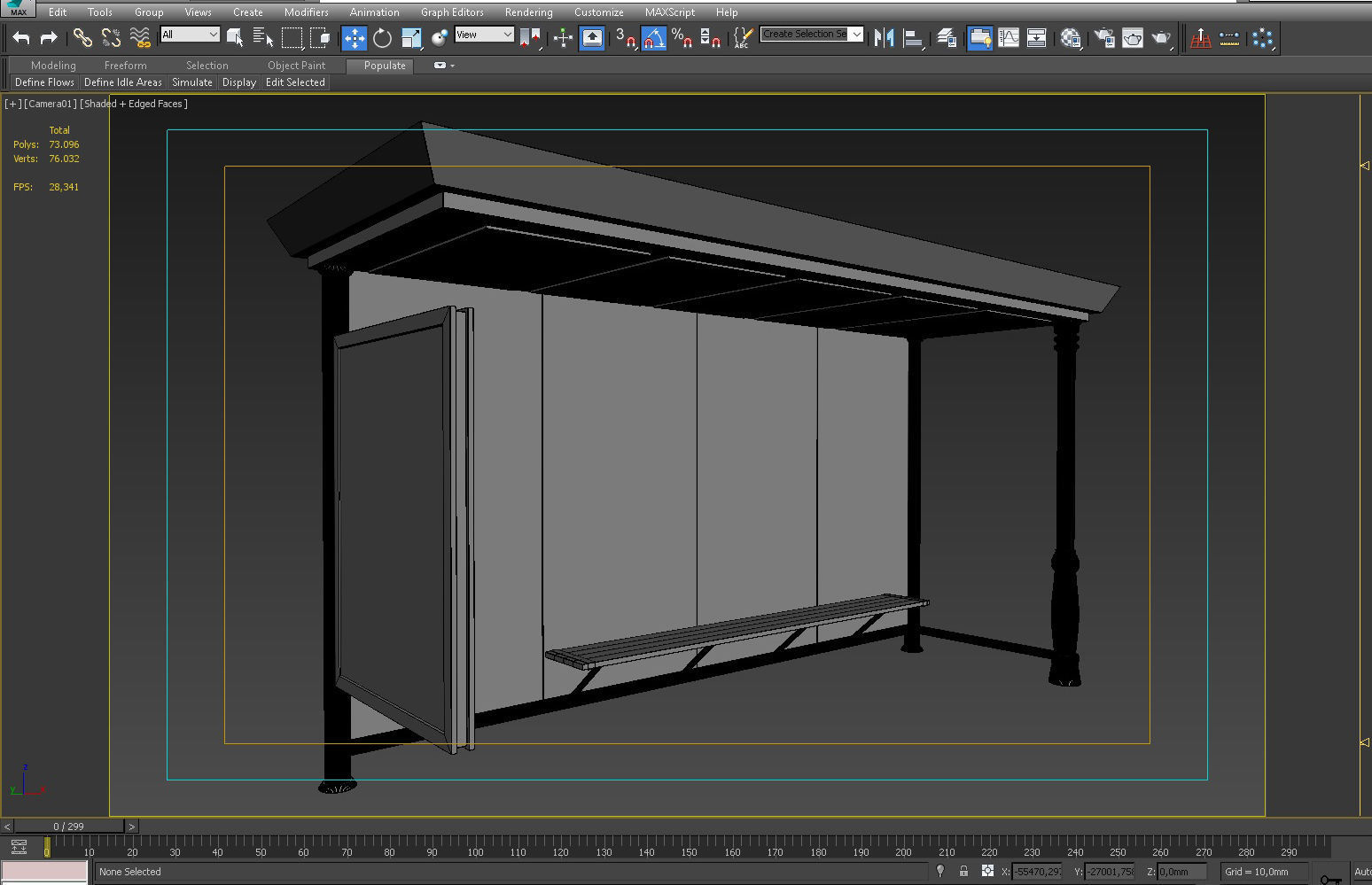Select the Select Object tool
Image resolution: width=1372 pixels, height=885 pixels.
pyautogui.click(x=235, y=37)
